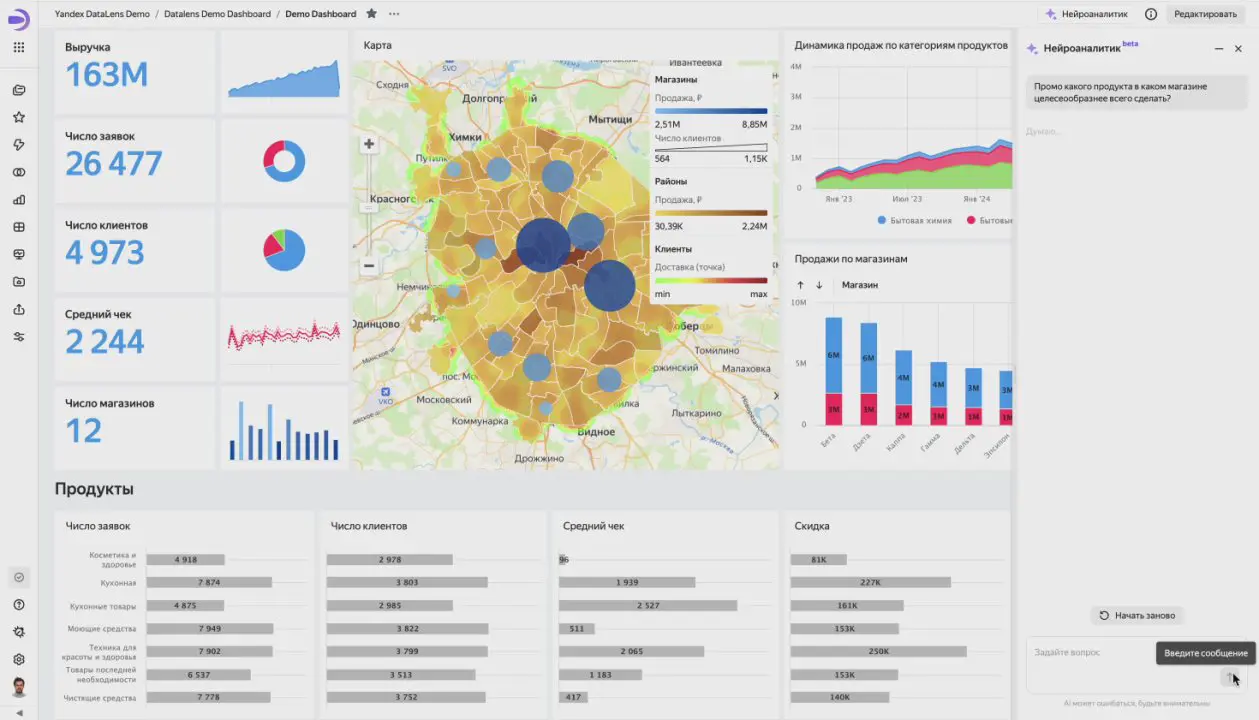The height and width of the screenshot is (720, 1259).
Task: Sort store sales chart ascending
Action: click(800, 285)
